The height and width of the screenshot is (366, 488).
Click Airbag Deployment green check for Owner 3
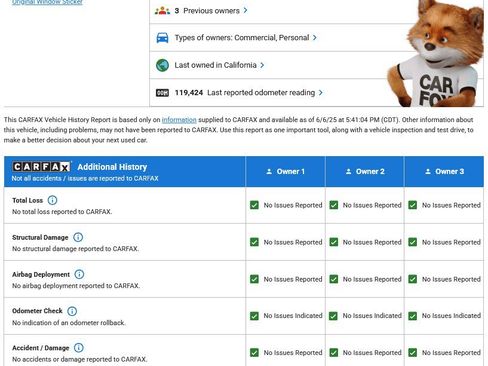pyautogui.click(x=413, y=279)
